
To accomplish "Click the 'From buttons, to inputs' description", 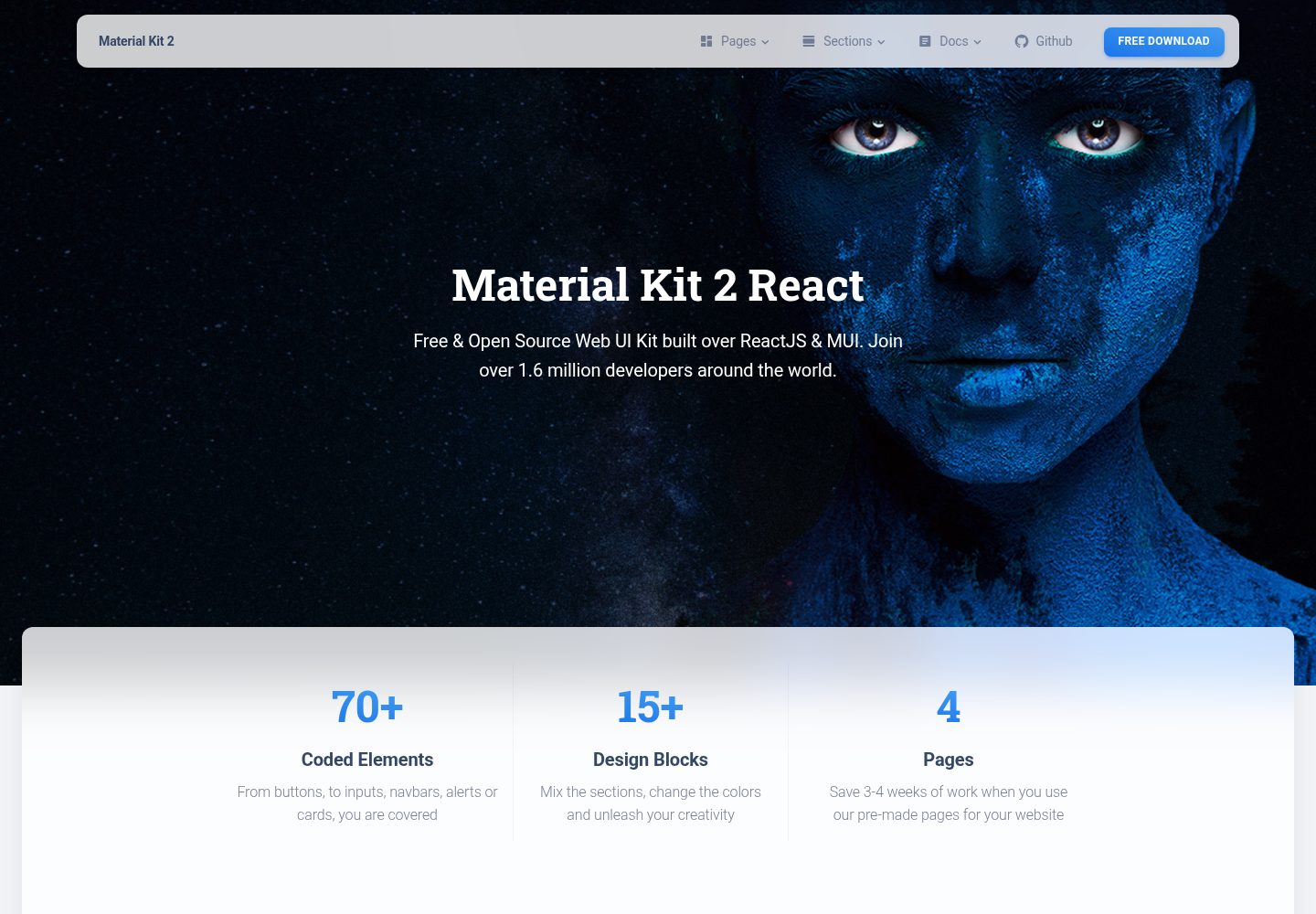I will click(x=367, y=803).
